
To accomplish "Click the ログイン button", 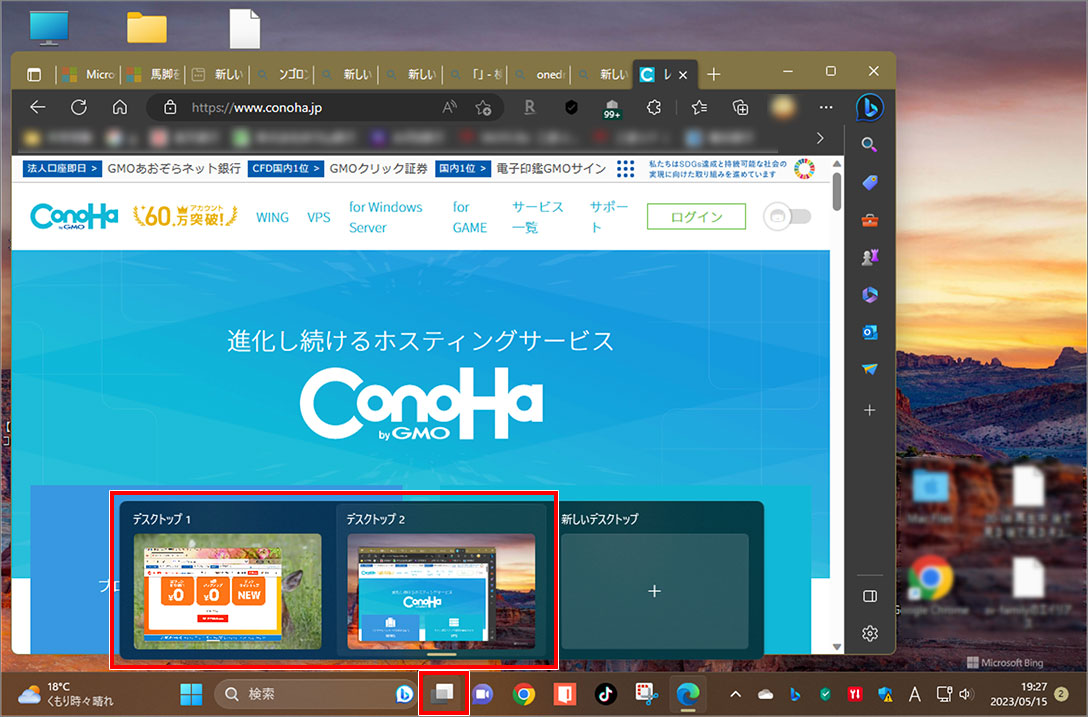I will [x=696, y=217].
